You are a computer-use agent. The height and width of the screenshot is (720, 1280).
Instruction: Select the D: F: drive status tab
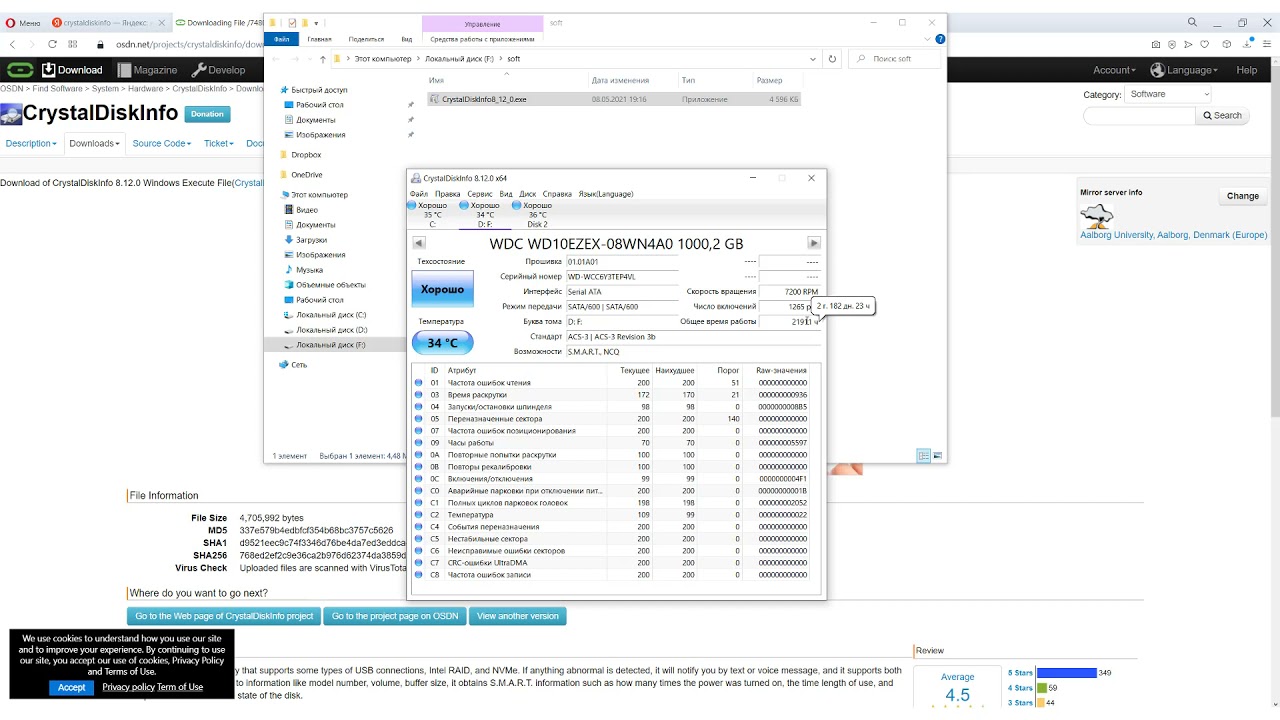coord(485,215)
